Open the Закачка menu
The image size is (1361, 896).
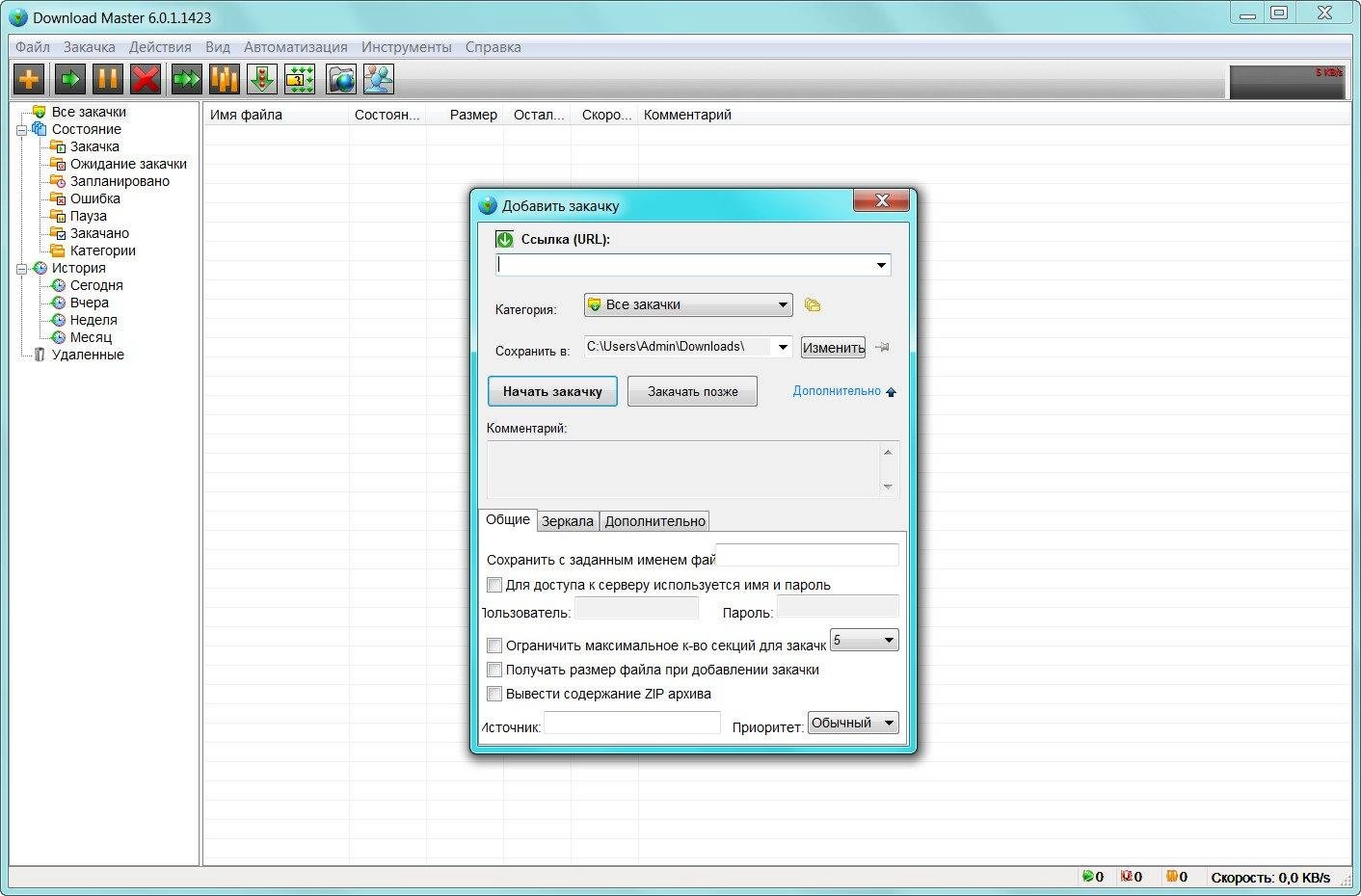click(89, 47)
